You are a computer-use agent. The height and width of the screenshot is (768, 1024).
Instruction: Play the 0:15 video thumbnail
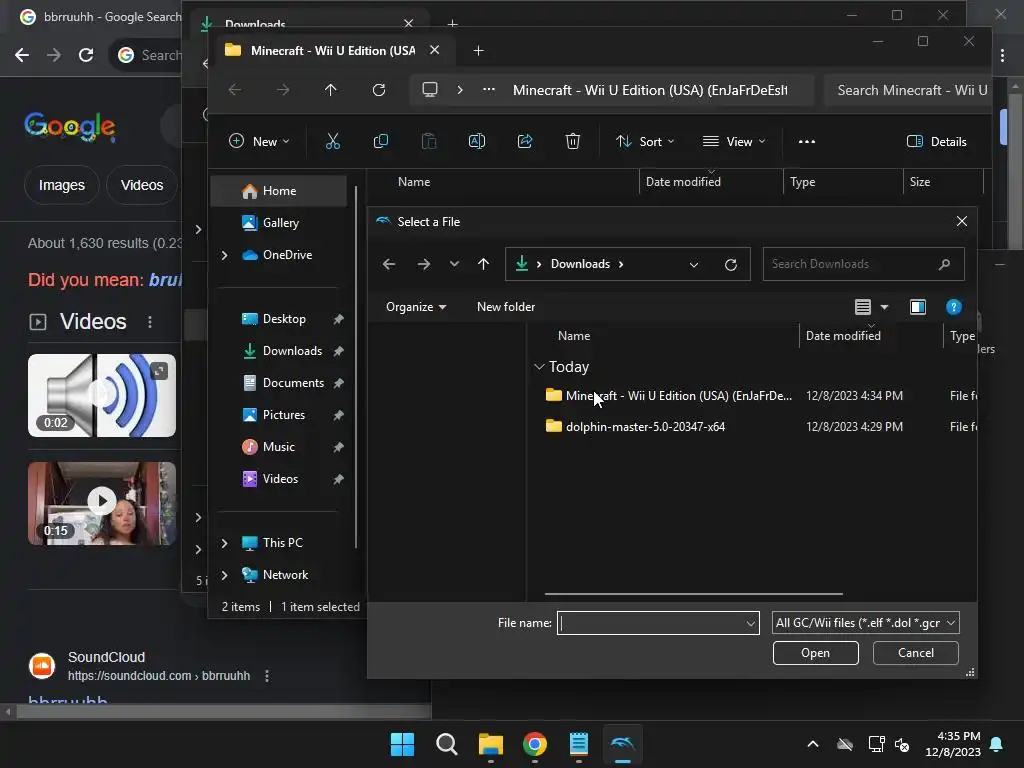click(102, 503)
